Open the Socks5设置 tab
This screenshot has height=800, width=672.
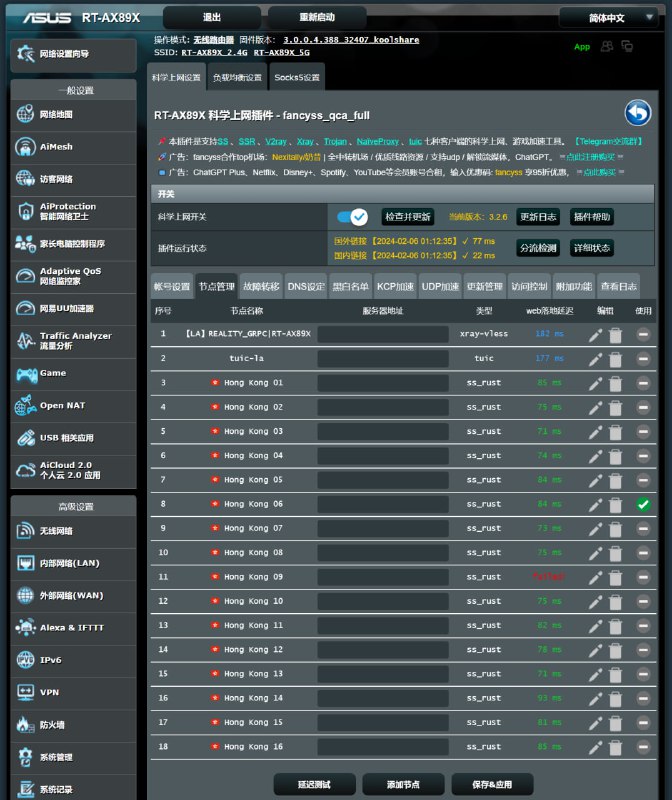(297, 78)
